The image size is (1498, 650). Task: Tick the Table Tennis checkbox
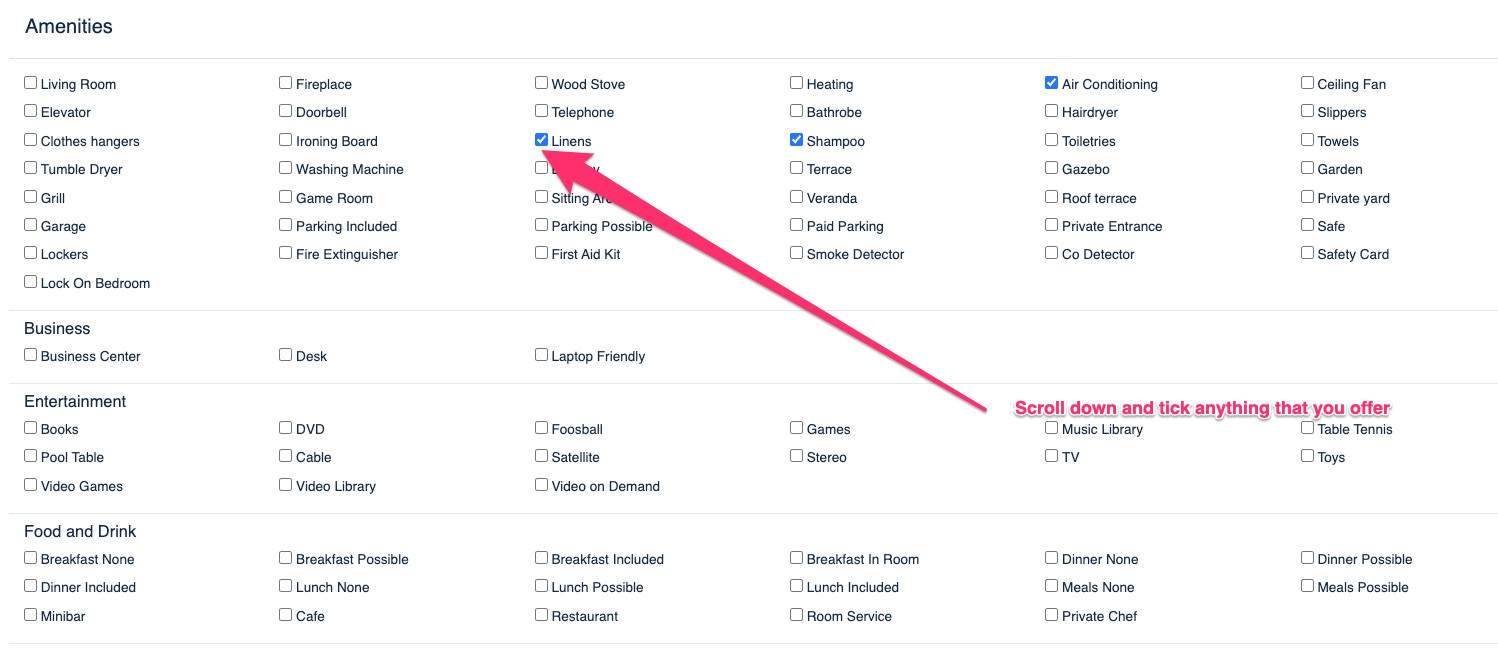pos(1307,428)
